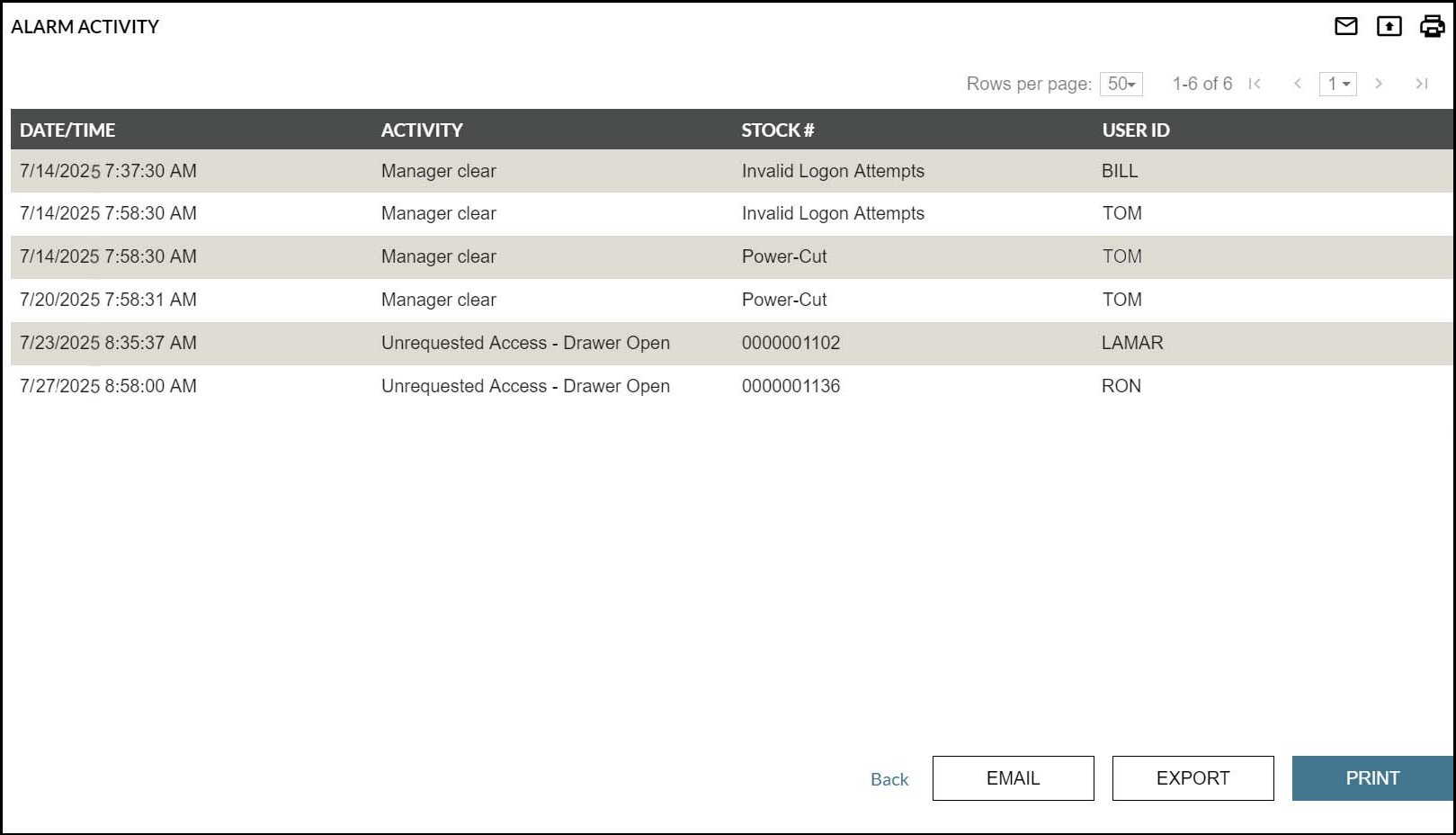Skip to the last page icon
Viewport: 1456px width, 835px height.
1422,84
